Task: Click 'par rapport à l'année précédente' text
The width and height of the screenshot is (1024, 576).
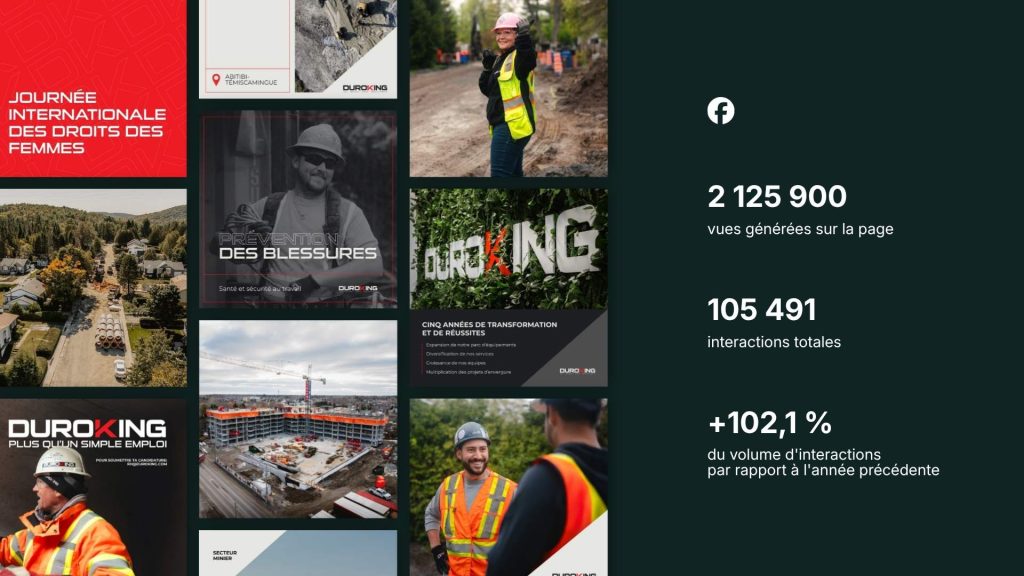Action: tap(823, 470)
